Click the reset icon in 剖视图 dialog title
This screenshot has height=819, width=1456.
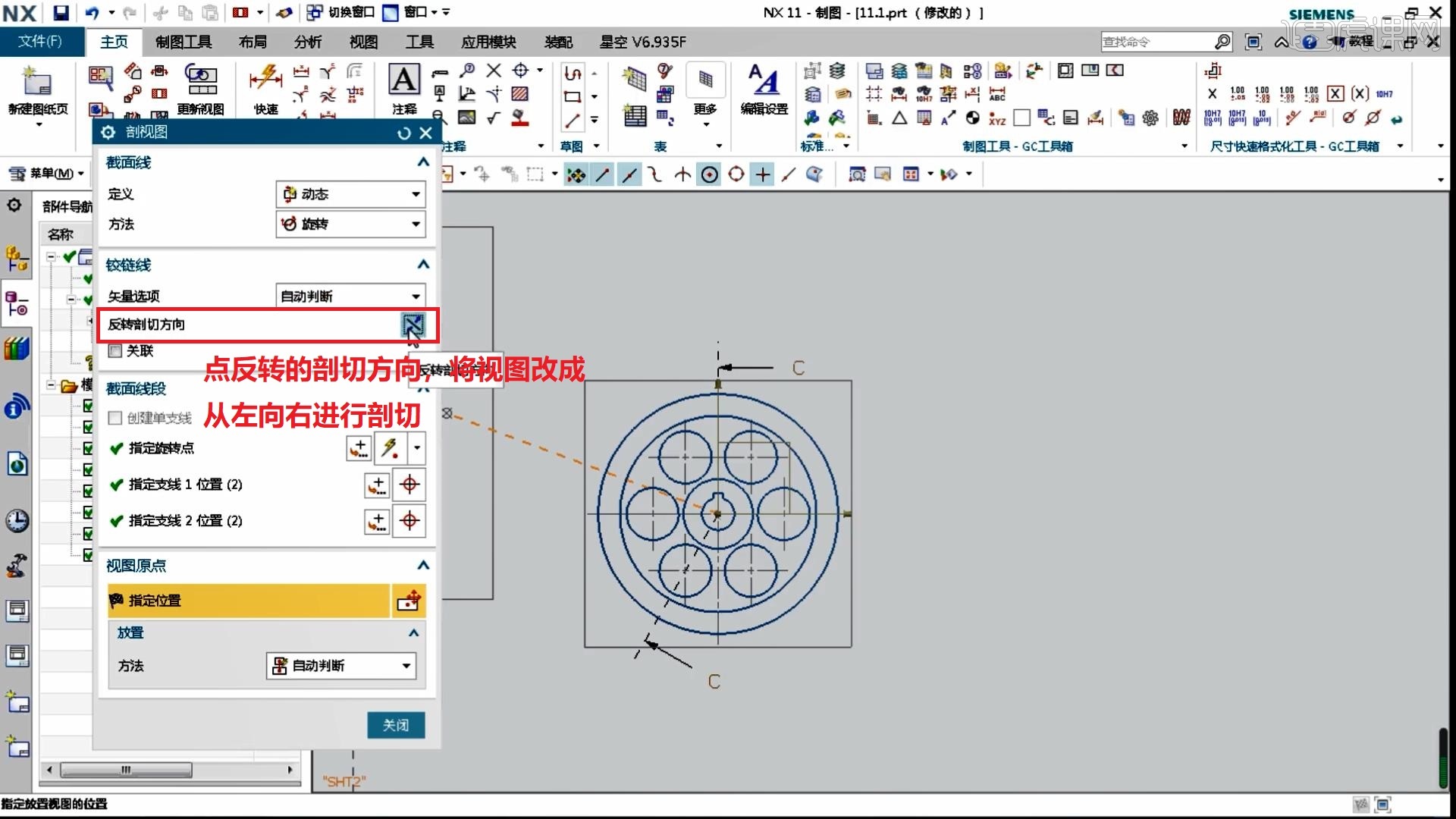(x=404, y=133)
